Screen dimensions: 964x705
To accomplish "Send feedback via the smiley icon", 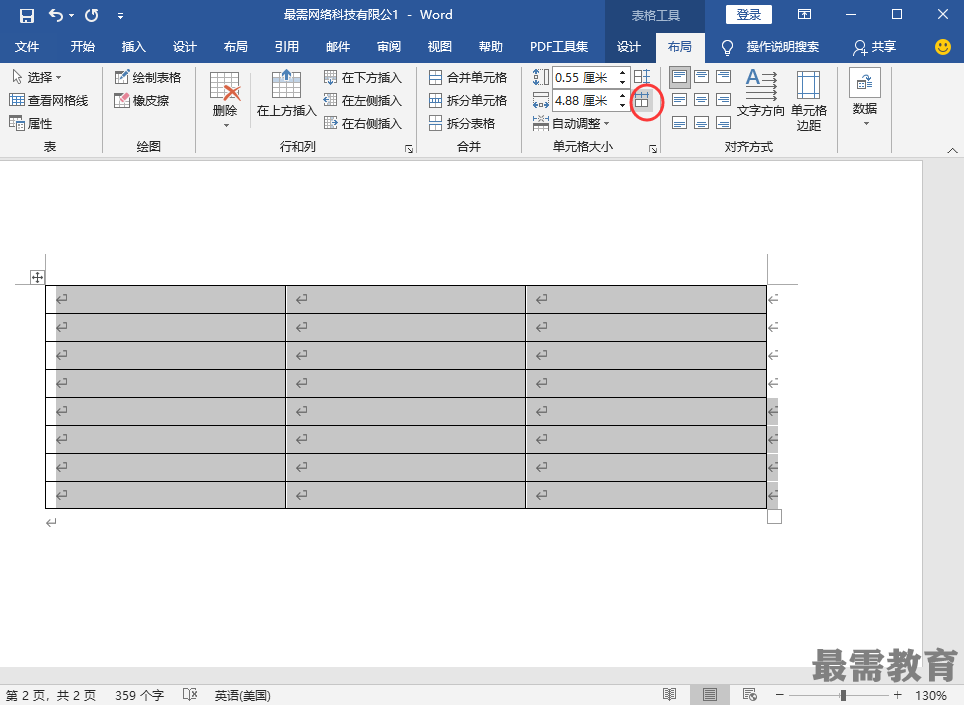I will coord(942,47).
